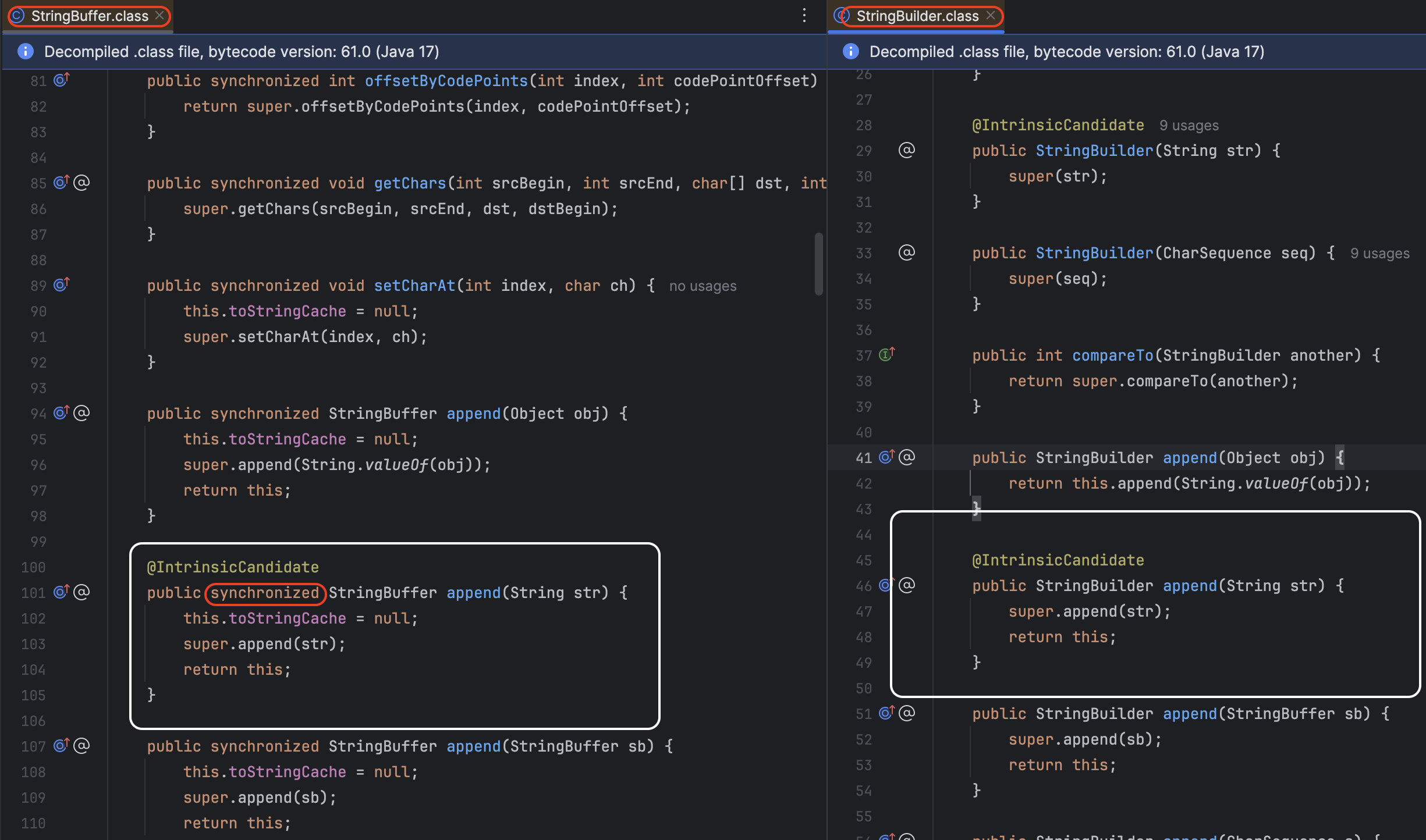Screen dimensions: 1426x840
Task: Click the offsetByCodePoints method name on line 81
Action: click(446, 81)
